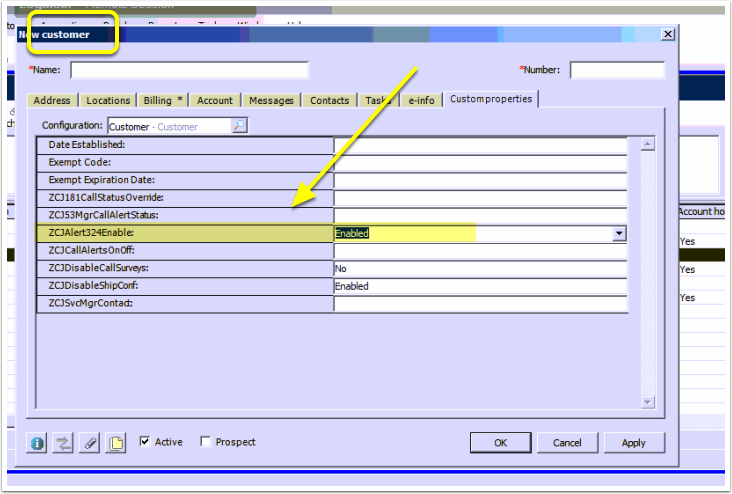Click into the Number input field
Screen dimensions: 732x494
(x=617, y=70)
